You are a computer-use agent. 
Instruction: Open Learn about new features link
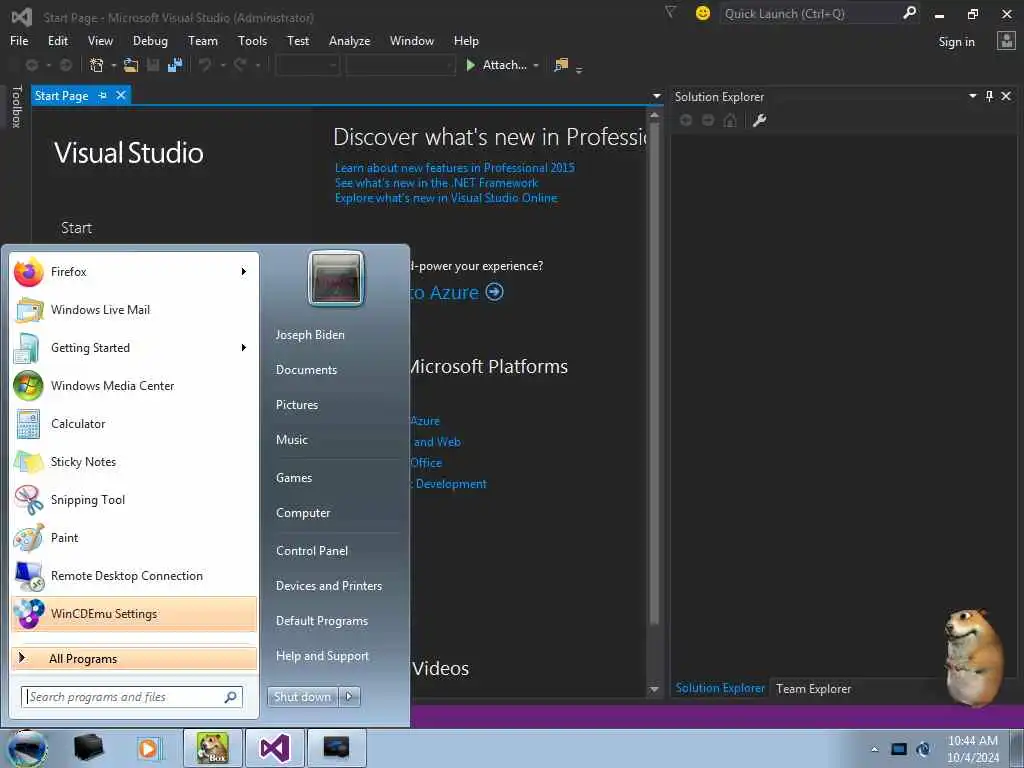455,168
